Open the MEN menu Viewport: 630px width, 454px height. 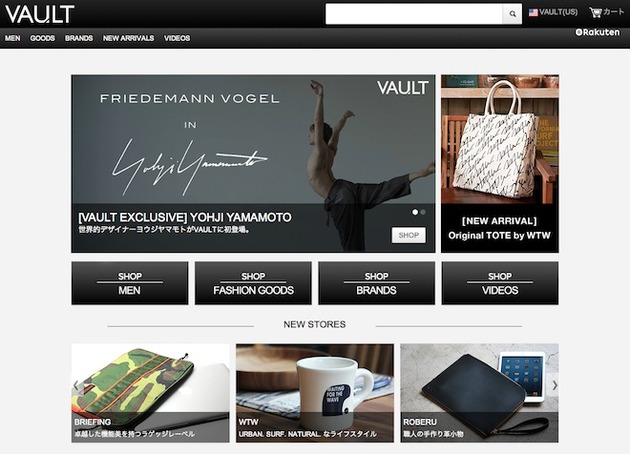point(12,38)
